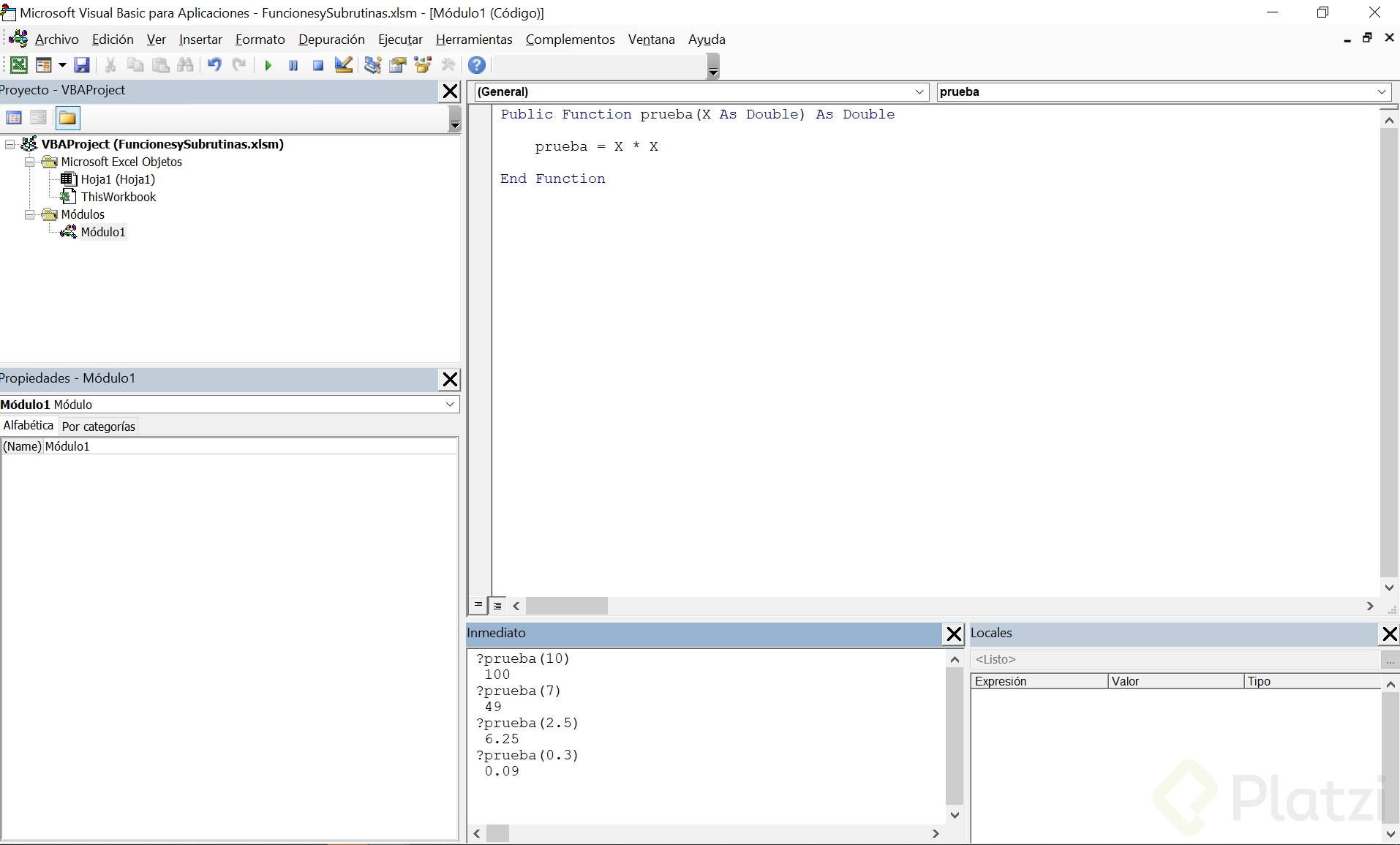1400x845 pixels.
Task: Click the Inmediato window scroll up arrow
Action: point(955,659)
